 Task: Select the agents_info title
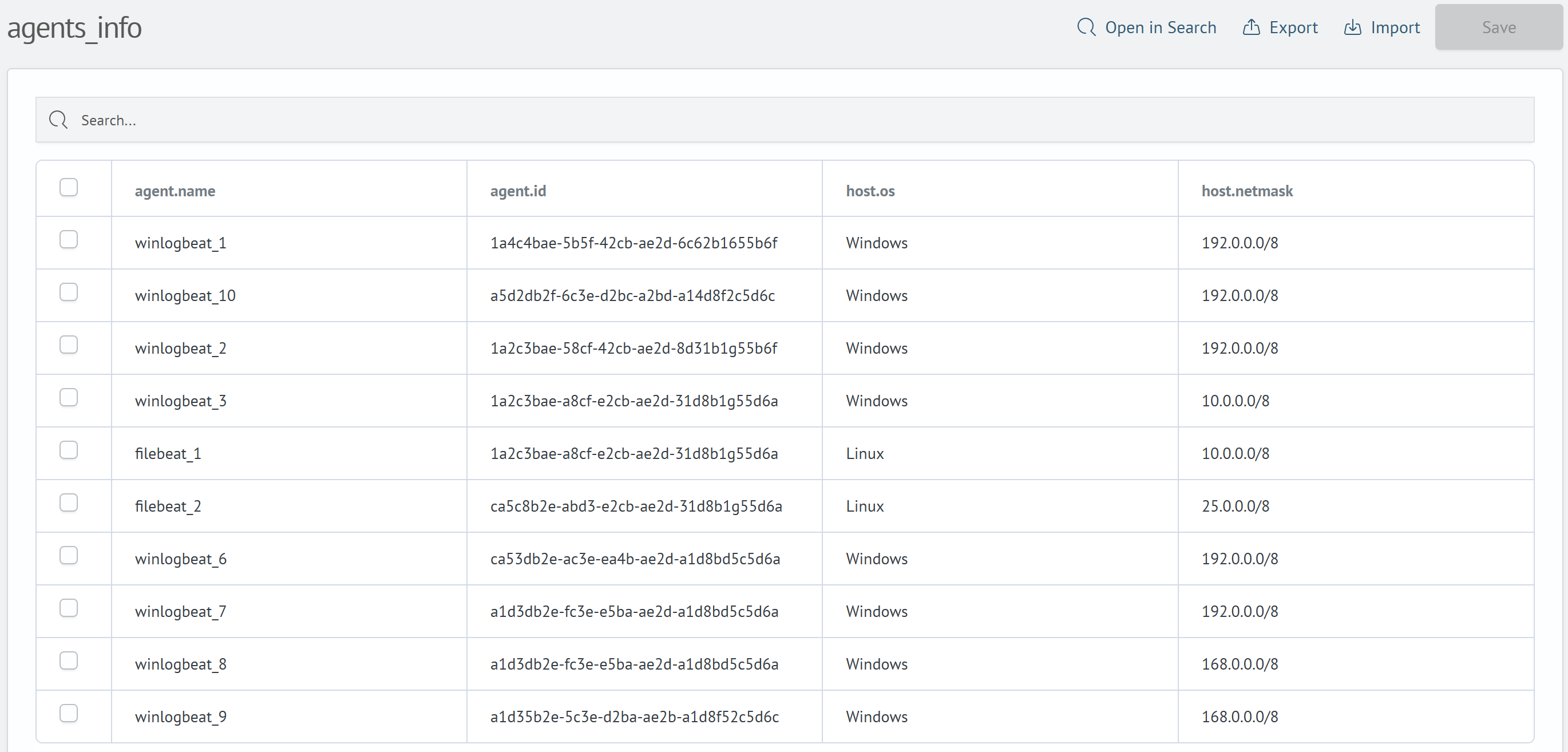(x=74, y=27)
